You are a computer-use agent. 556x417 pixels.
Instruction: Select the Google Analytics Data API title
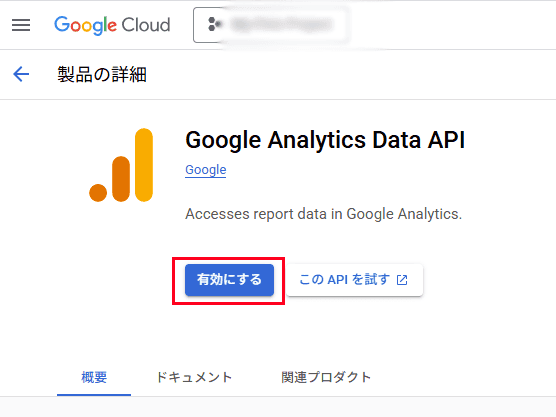pos(325,140)
